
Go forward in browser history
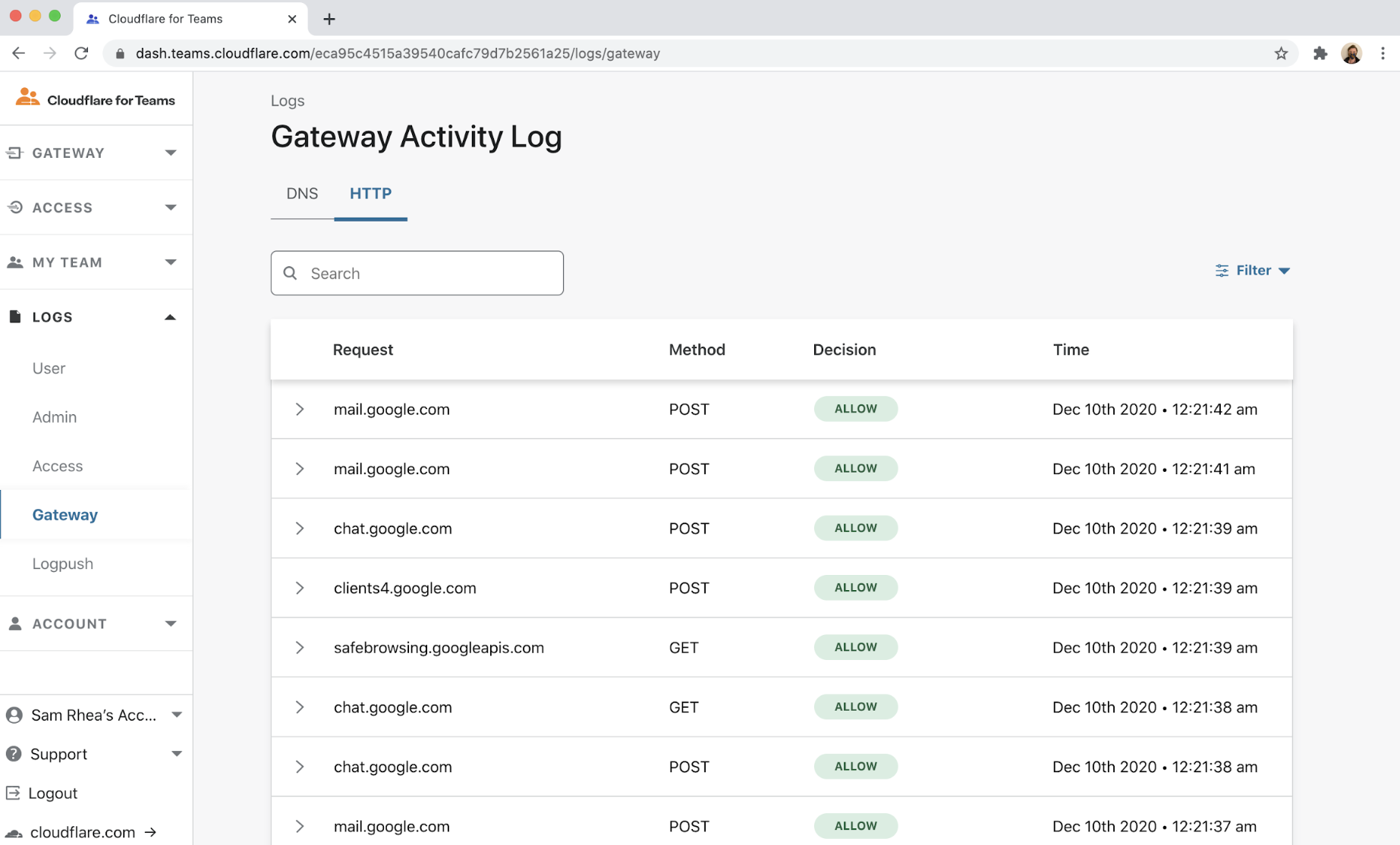tap(50, 53)
